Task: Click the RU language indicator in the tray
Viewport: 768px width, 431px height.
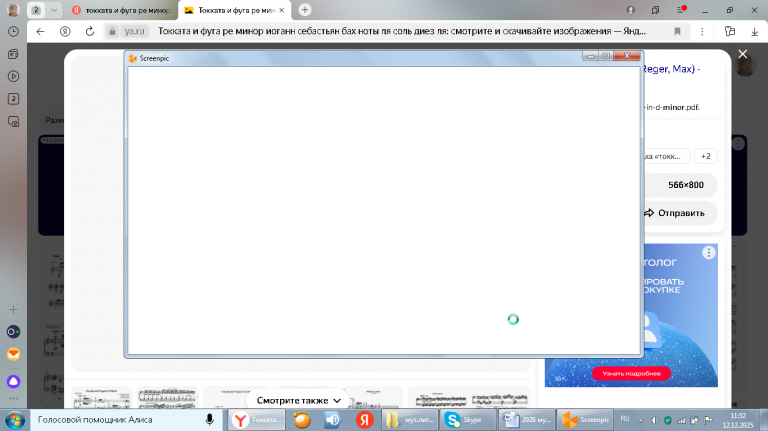Action: click(x=625, y=419)
